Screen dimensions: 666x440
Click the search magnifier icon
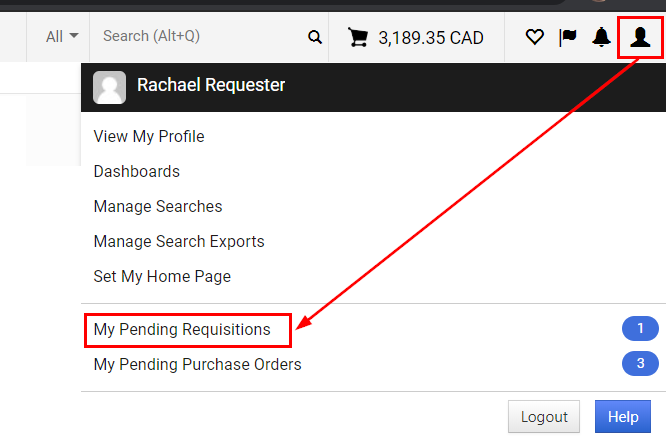click(x=315, y=38)
